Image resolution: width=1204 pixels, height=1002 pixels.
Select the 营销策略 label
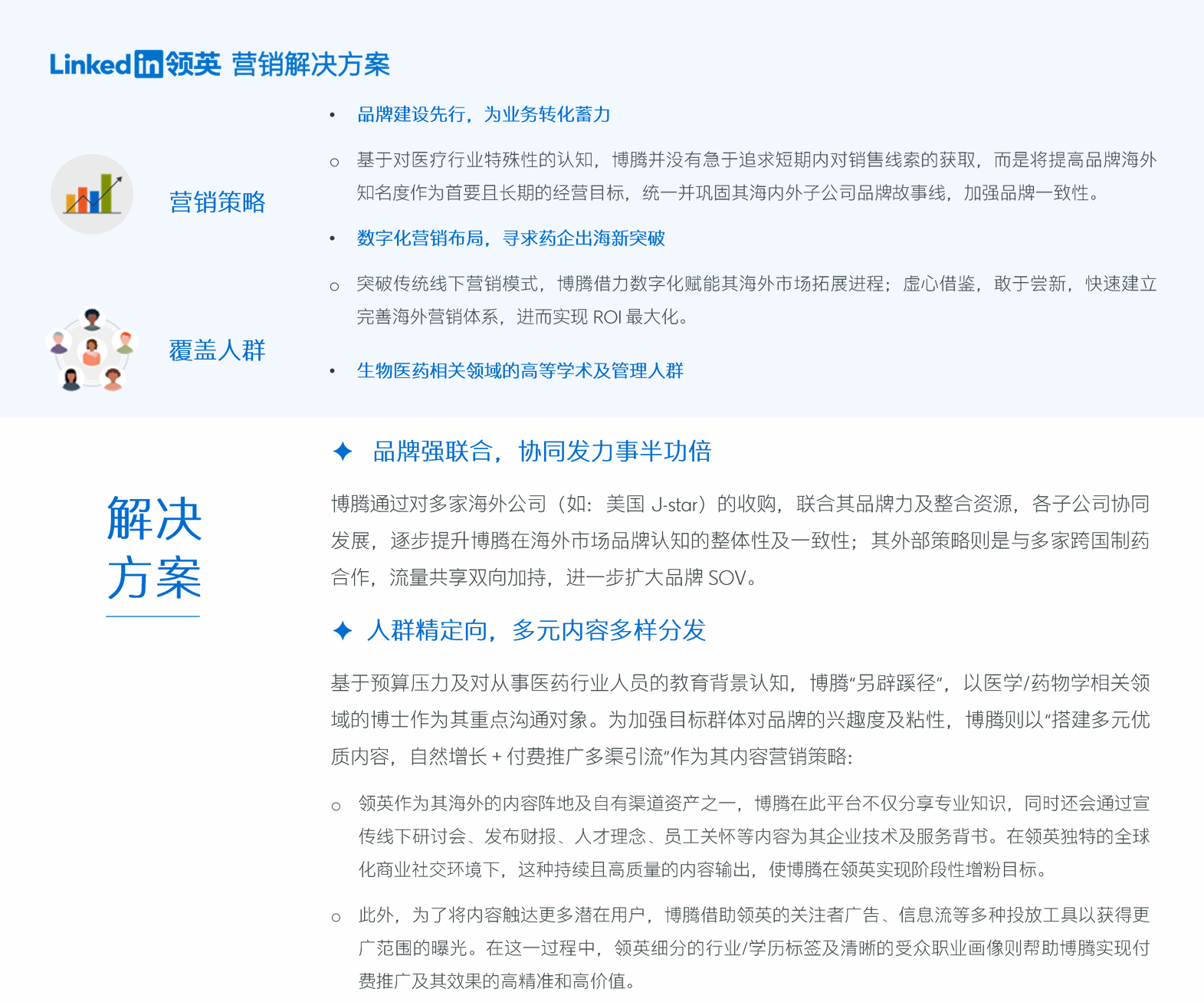pos(218,202)
